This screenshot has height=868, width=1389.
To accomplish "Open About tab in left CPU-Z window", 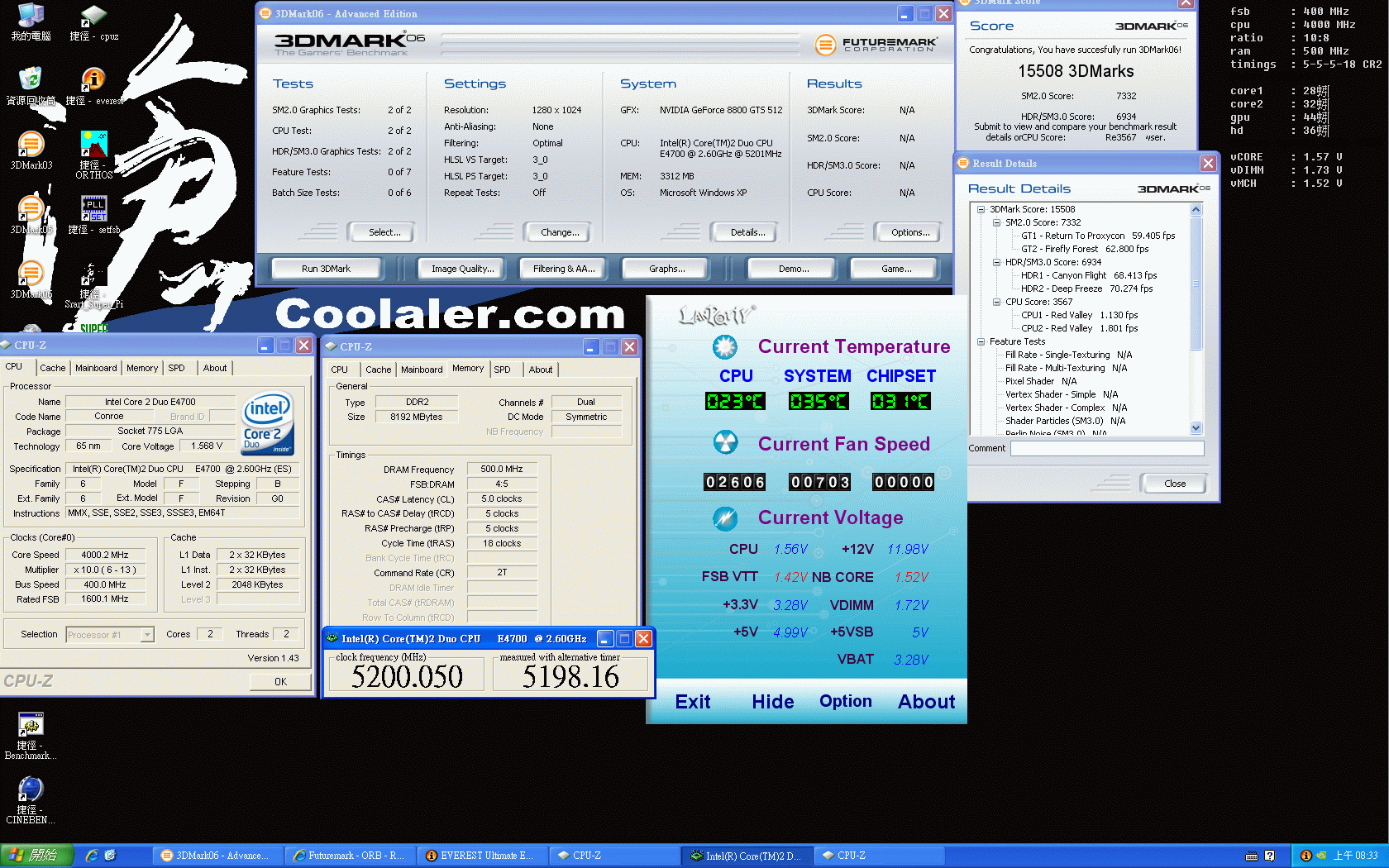I will pyautogui.click(x=215, y=368).
